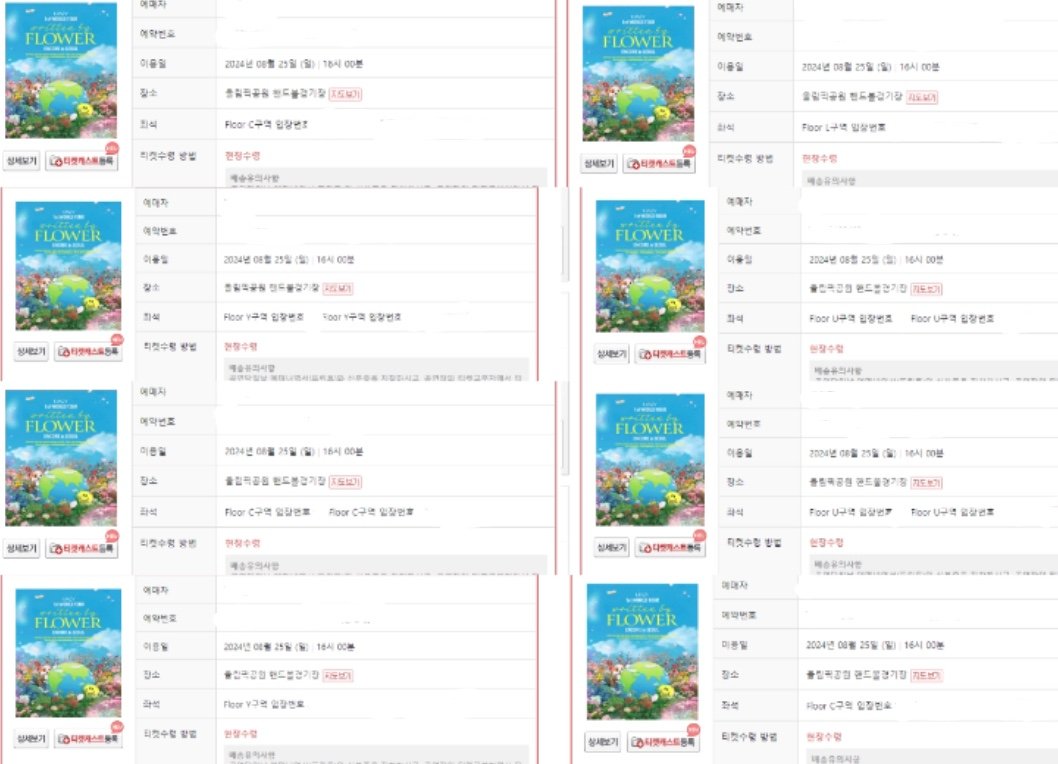Click 현장수령 text in top-left Floor C구역 card
This screenshot has height=764, width=1058.
tap(242, 156)
